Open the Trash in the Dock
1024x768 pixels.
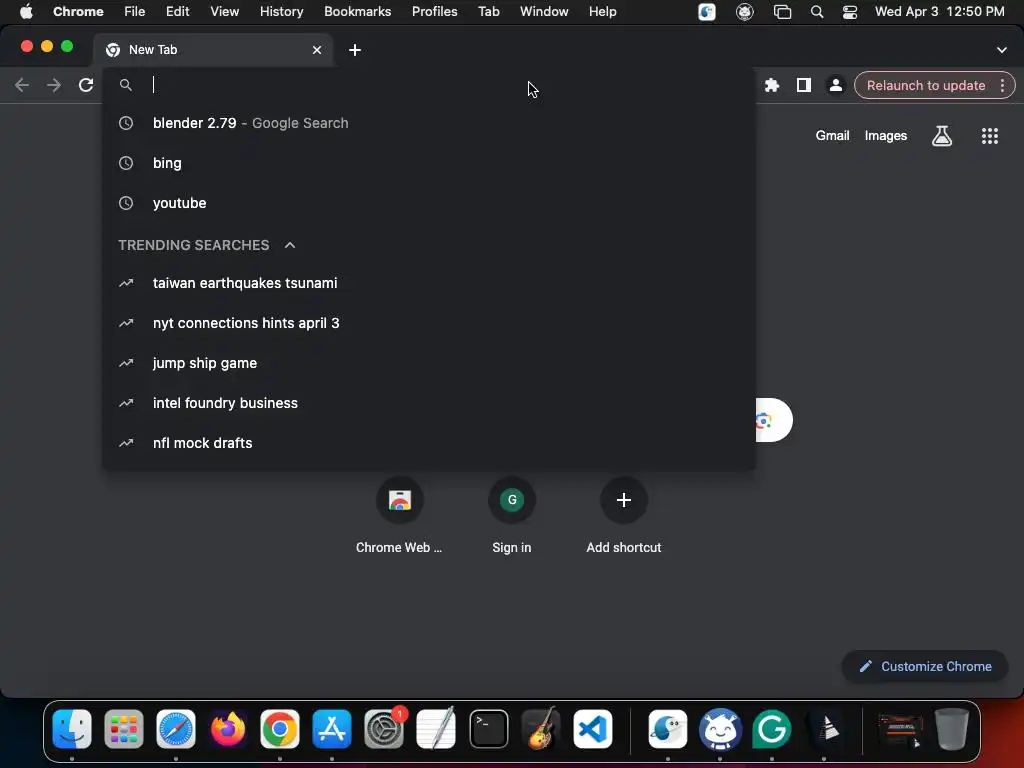(952, 729)
